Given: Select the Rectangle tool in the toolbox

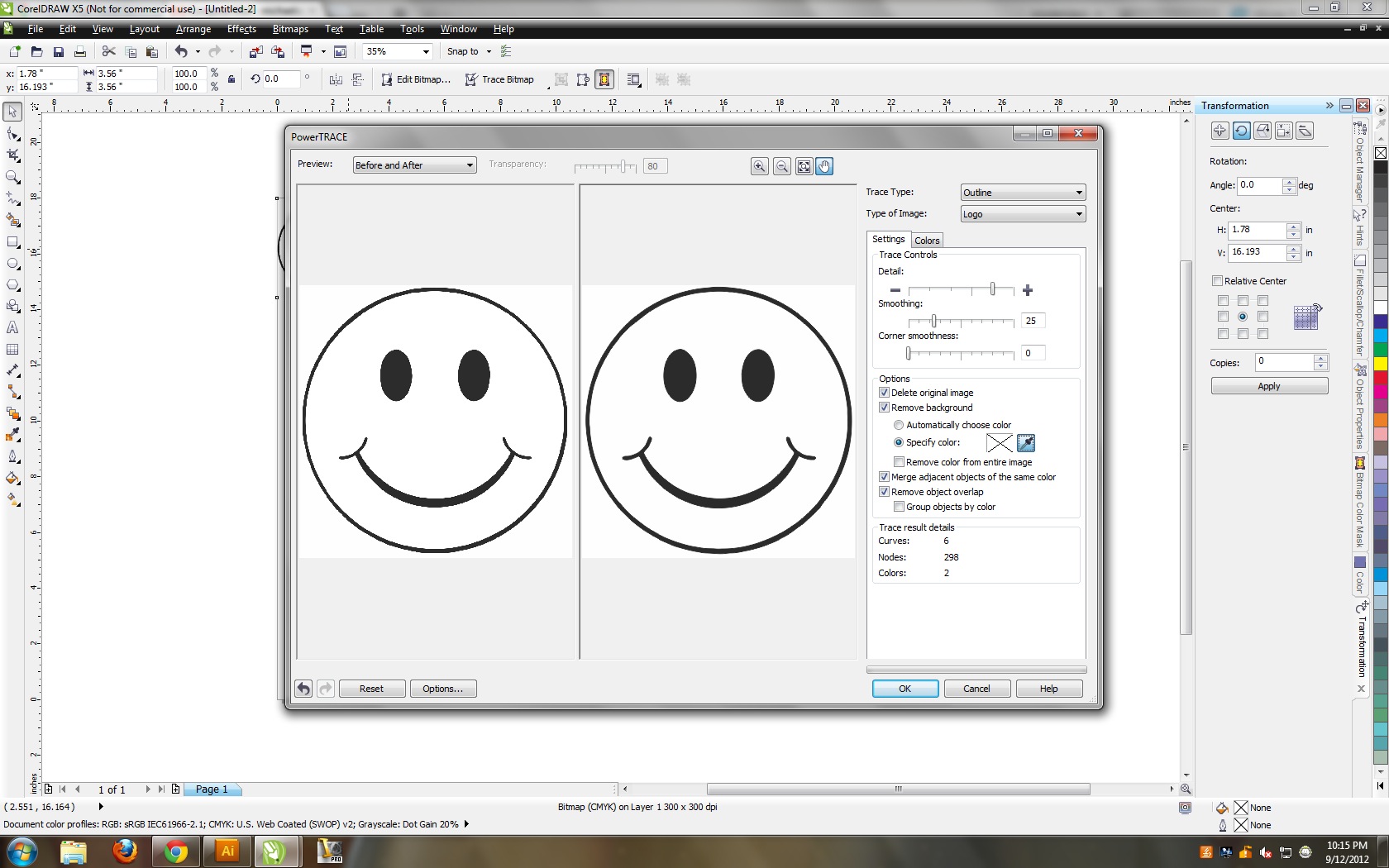Looking at the screenshot, I should (12, 241).
